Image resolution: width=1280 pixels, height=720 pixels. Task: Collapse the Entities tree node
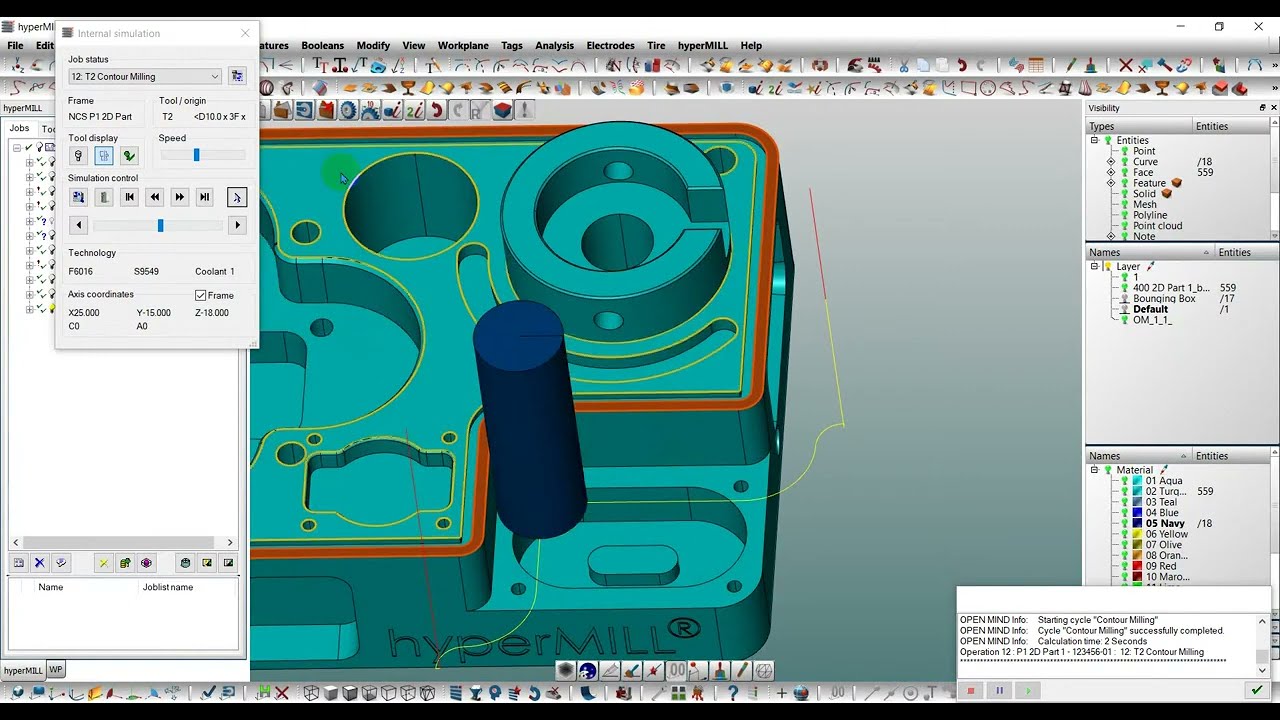(x=1095, y=140)
